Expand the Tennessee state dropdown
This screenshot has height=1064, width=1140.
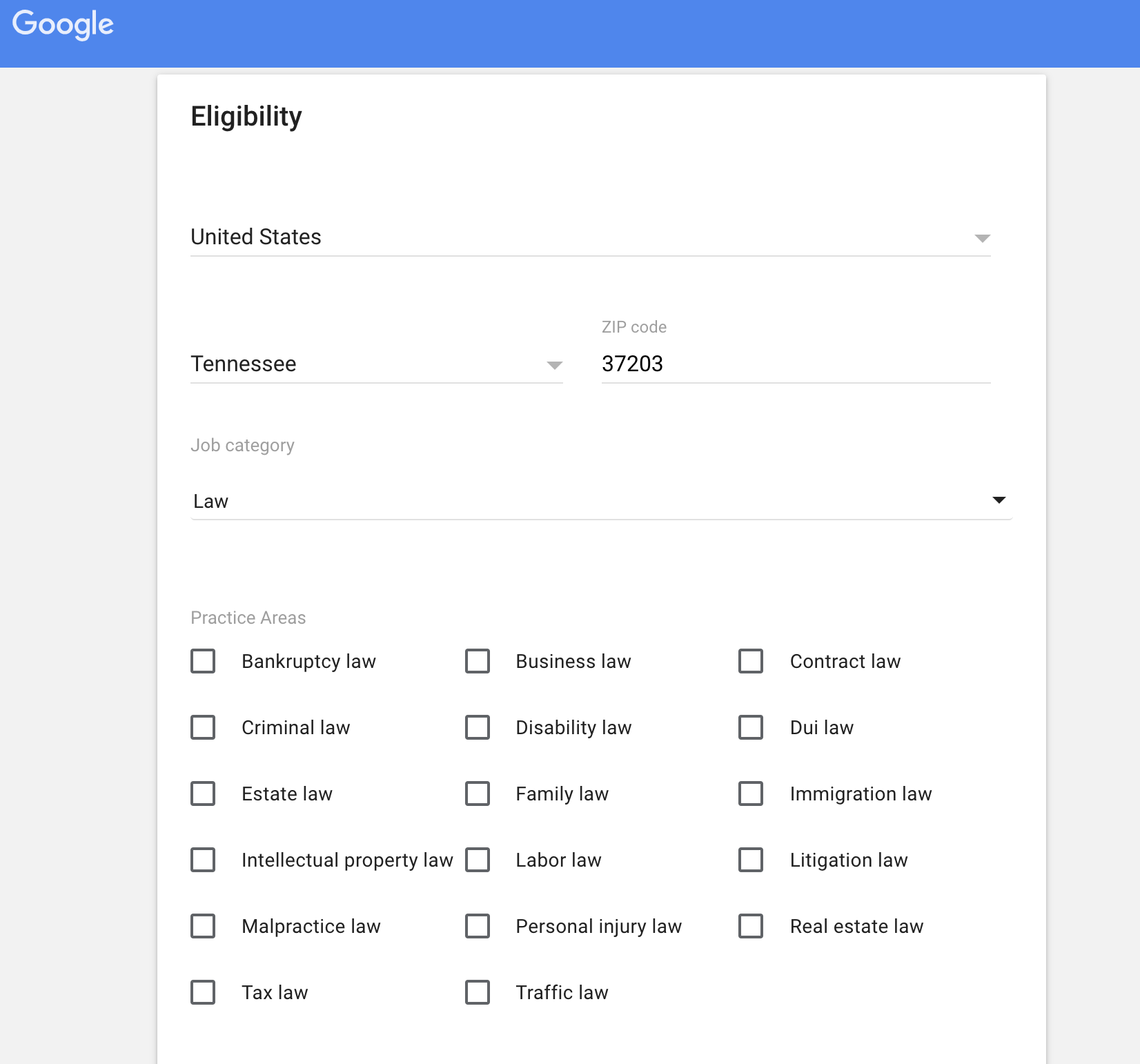(x=376, y=364)
